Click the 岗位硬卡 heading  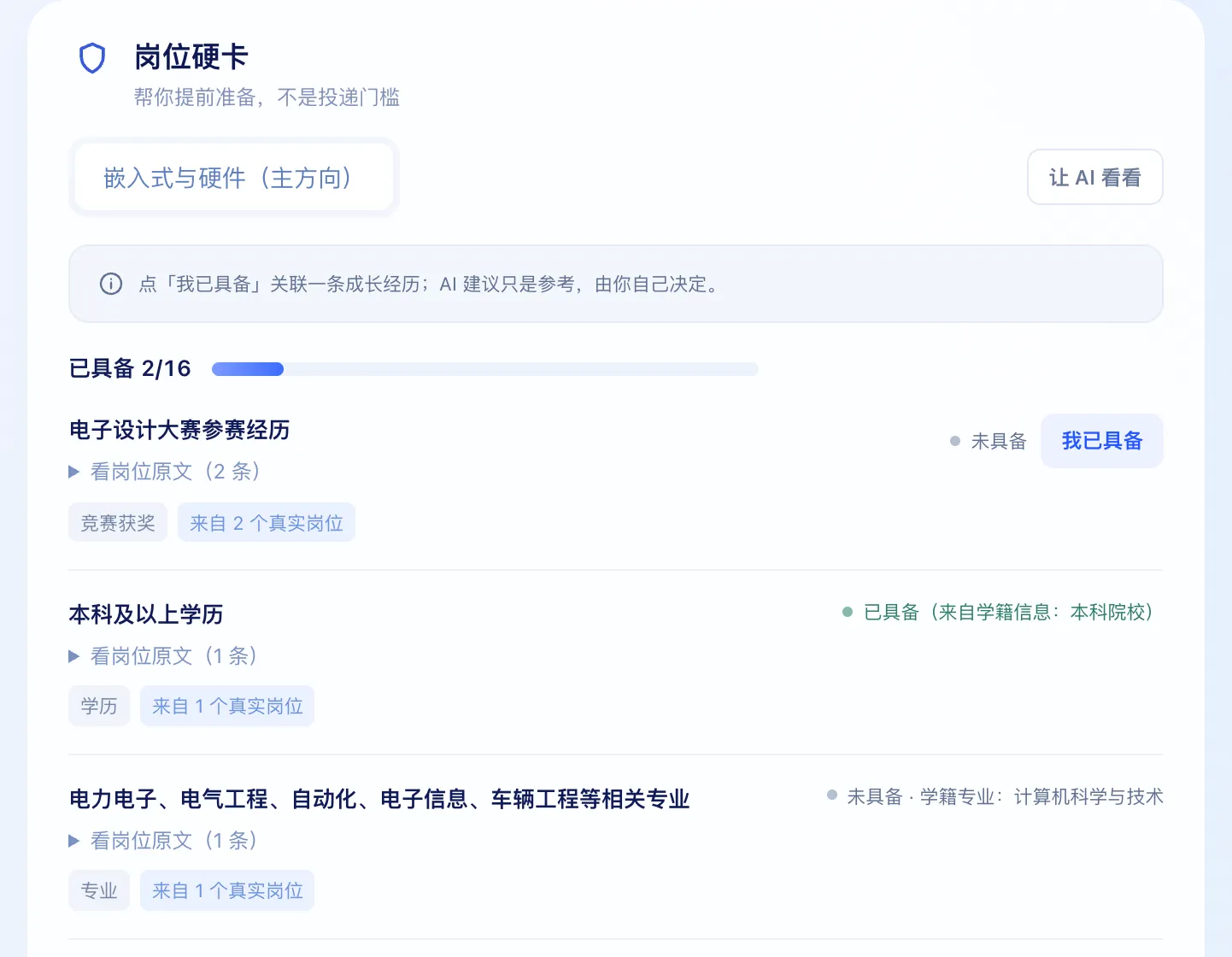click(x=191, y=57)
